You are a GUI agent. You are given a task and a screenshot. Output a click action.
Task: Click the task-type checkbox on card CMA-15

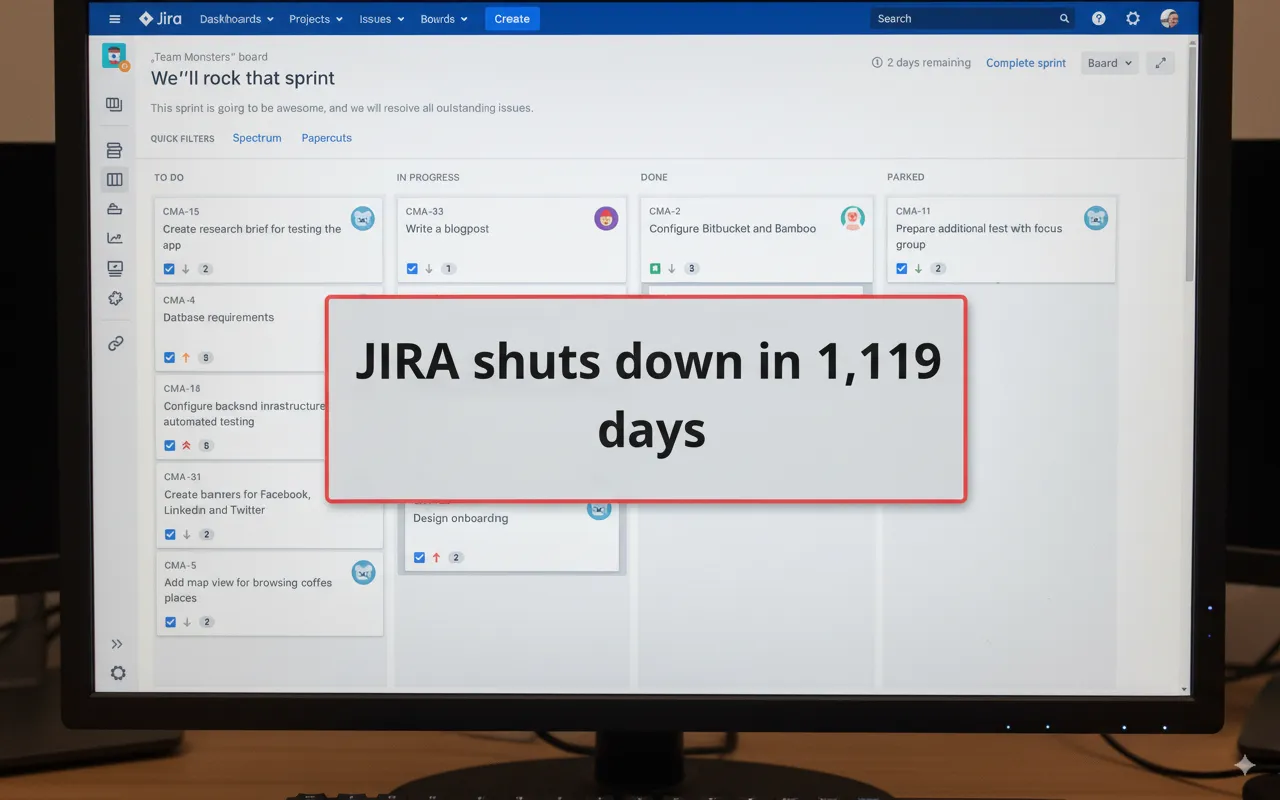(x=169, y=268)
